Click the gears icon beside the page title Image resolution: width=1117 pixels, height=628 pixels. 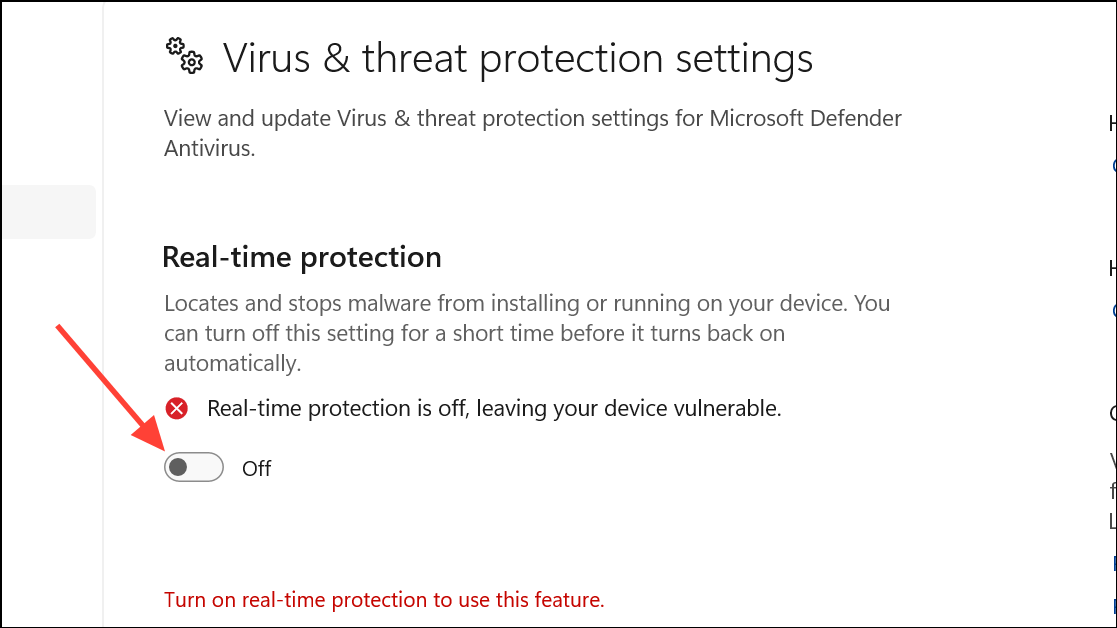point(185,56)
